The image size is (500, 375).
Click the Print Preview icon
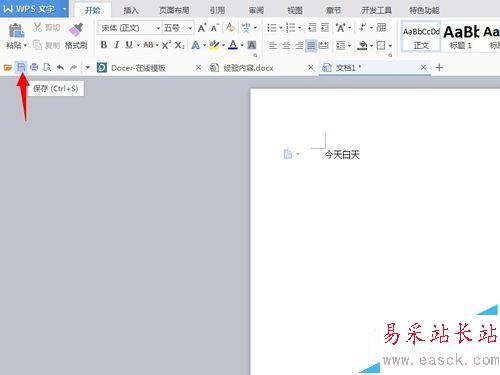47,68
